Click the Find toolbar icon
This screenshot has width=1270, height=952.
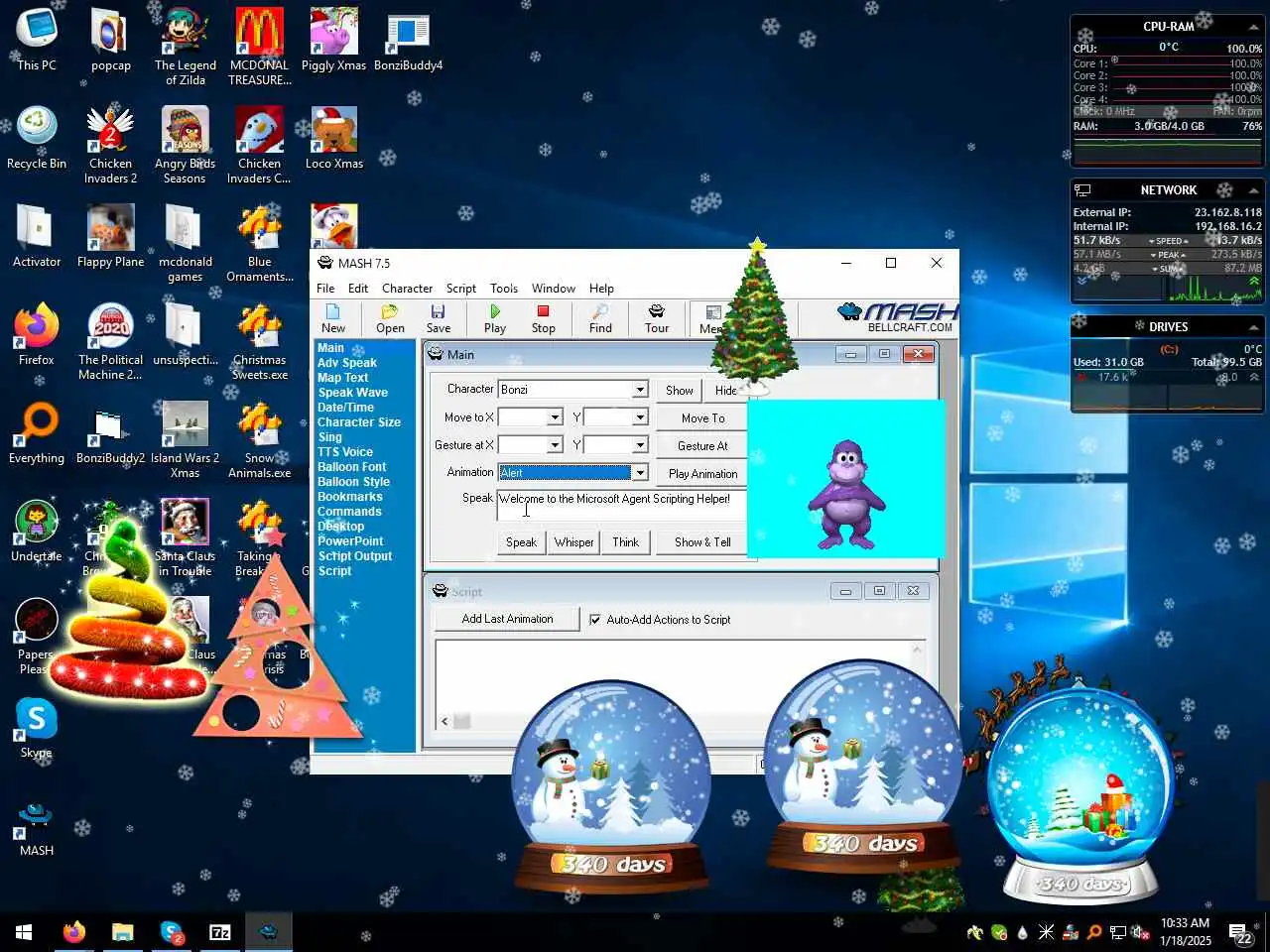coord(600,318)
